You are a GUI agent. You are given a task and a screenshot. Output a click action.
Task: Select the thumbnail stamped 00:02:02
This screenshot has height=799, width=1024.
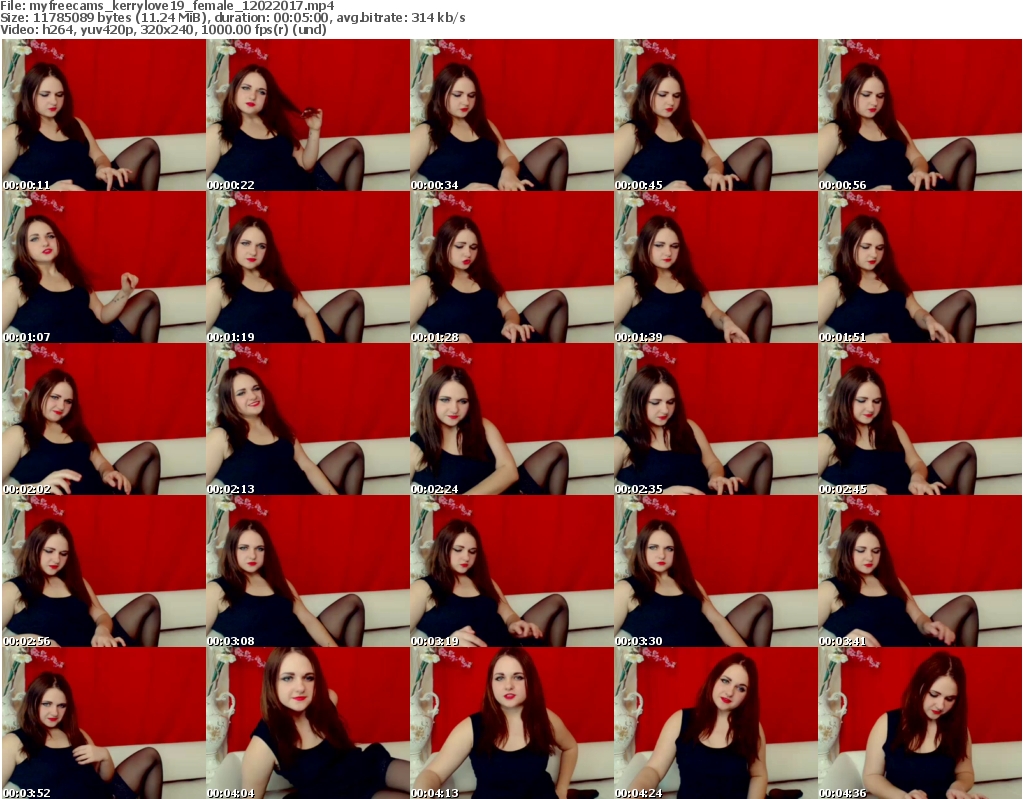point(104,419)
